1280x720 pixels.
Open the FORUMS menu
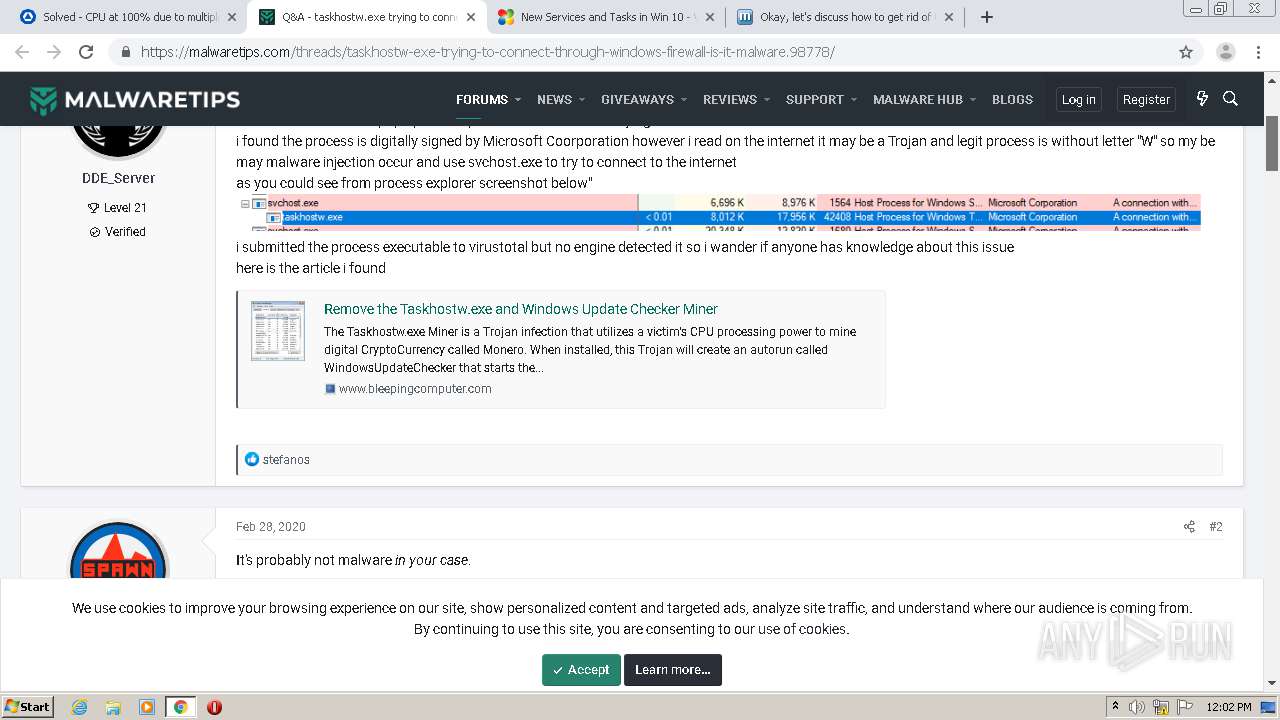(x=482, y=99)
